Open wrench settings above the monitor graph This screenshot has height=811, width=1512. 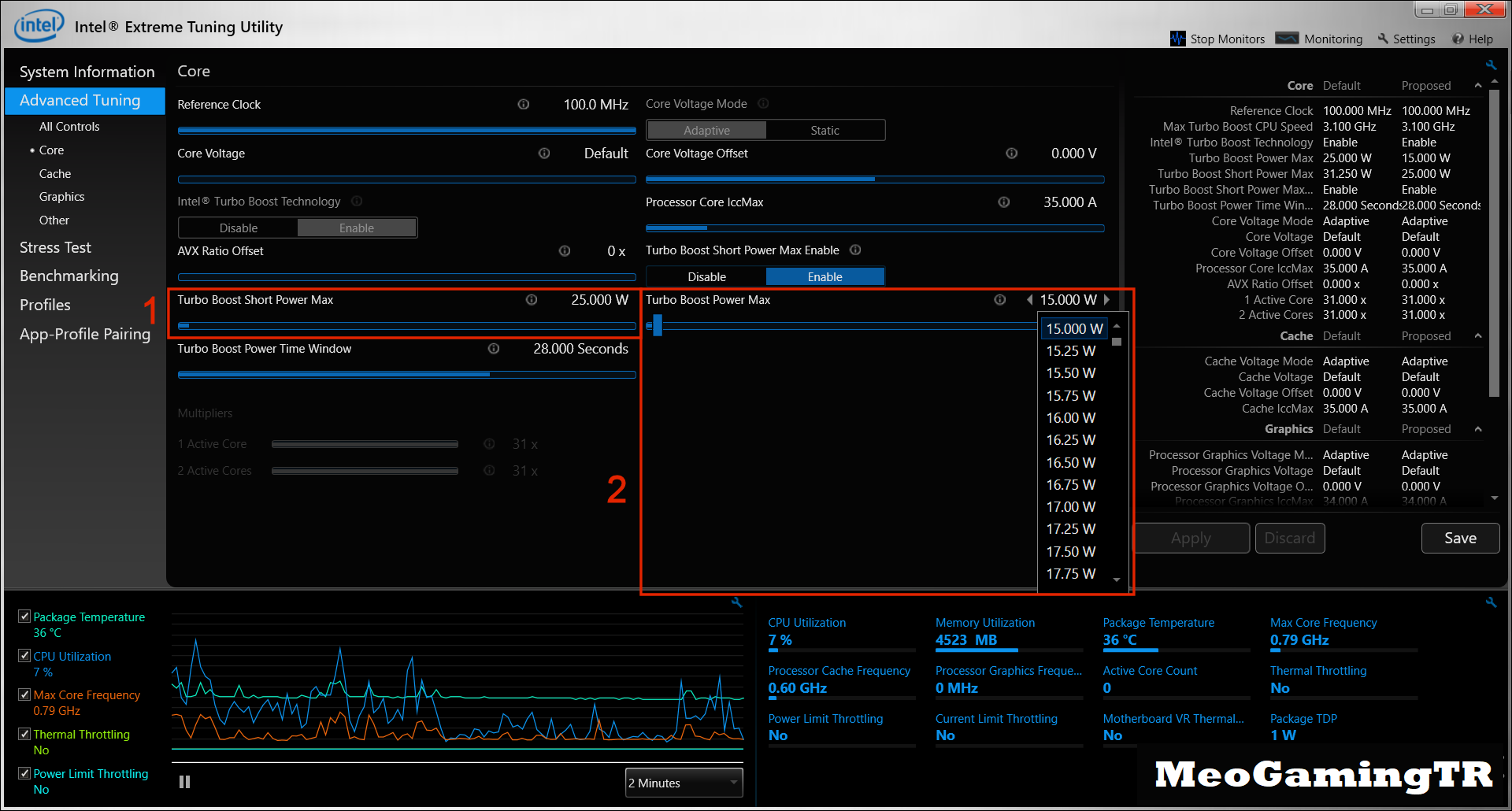click(736, 602)
